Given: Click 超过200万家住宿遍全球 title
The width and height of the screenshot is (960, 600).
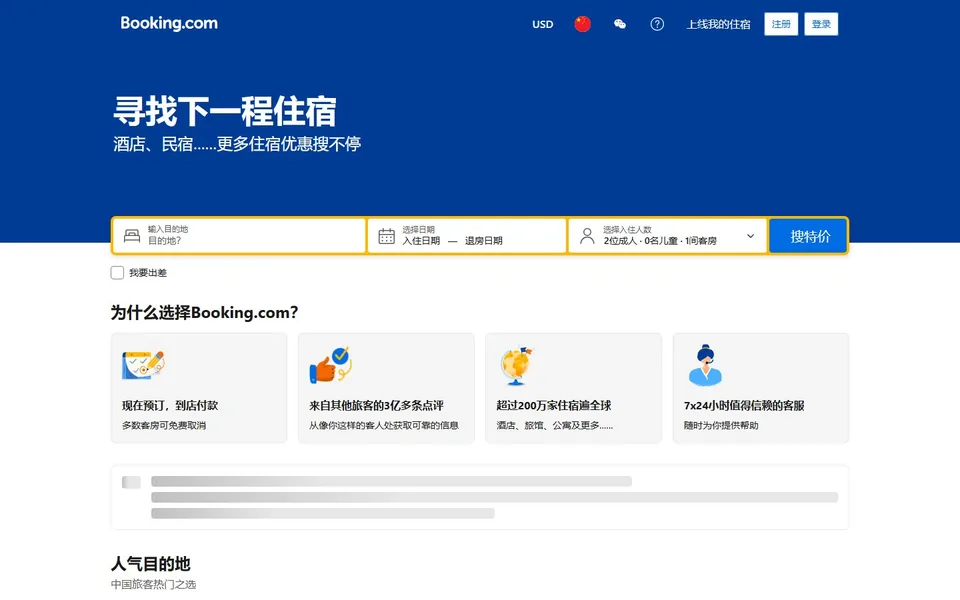Looking at the screenshot, I should point(553,405).
